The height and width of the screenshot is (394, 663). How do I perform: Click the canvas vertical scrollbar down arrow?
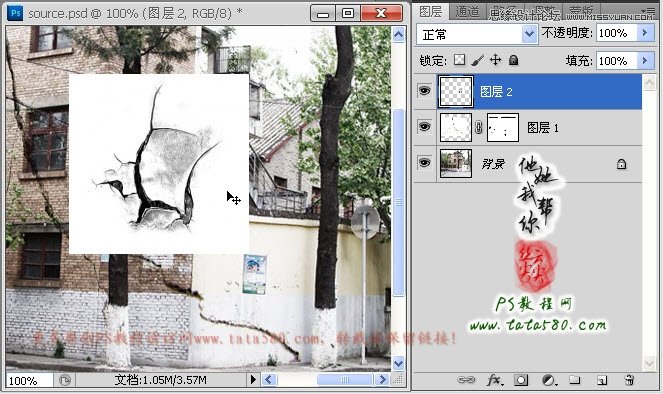point(398,363)
